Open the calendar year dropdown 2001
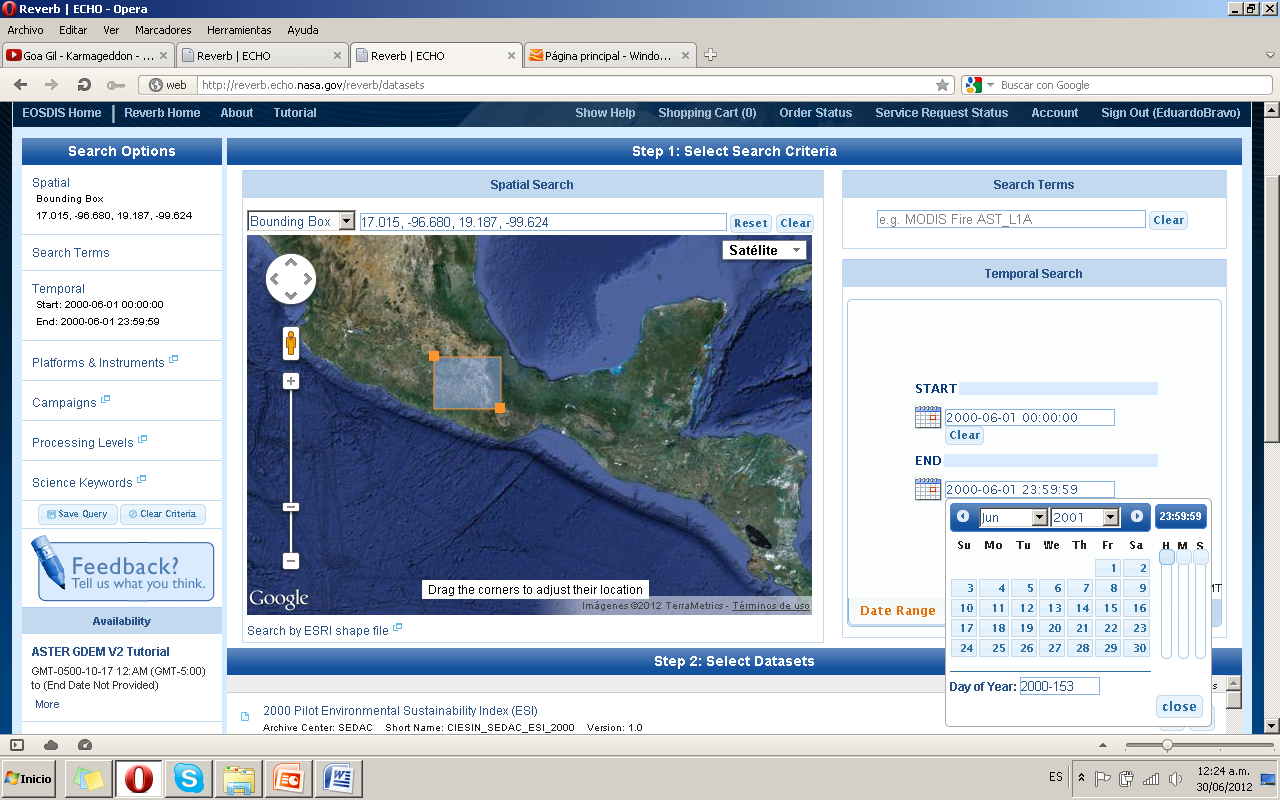1280x800 pixels. coord(1085,517)
